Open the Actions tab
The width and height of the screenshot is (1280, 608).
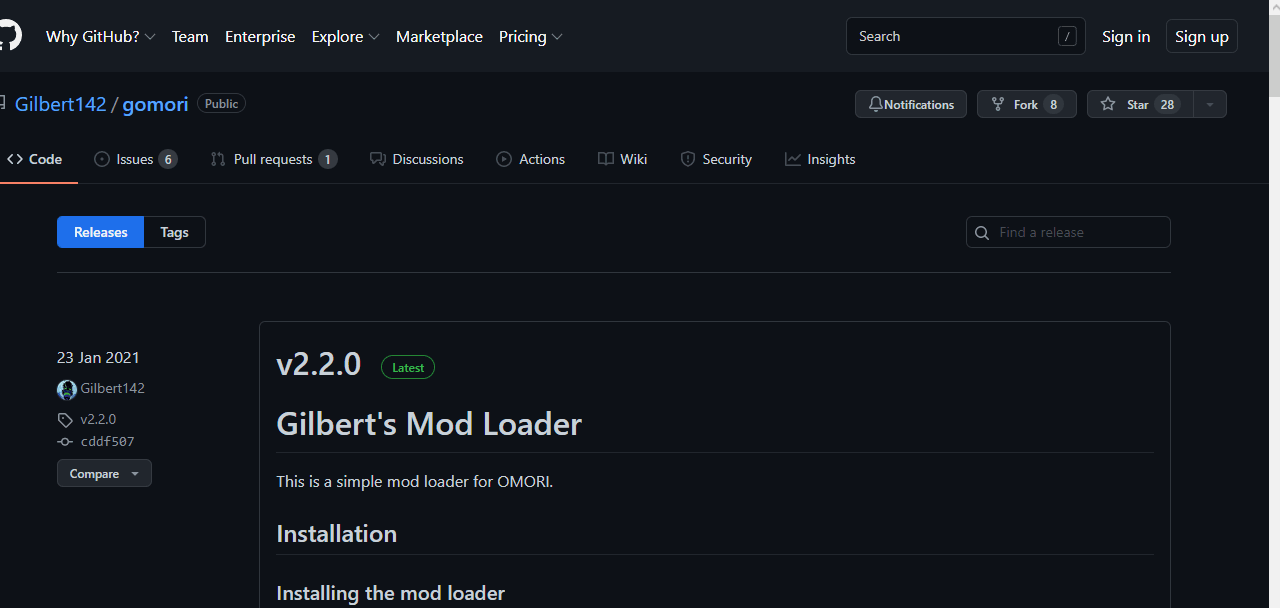point(530,159)
